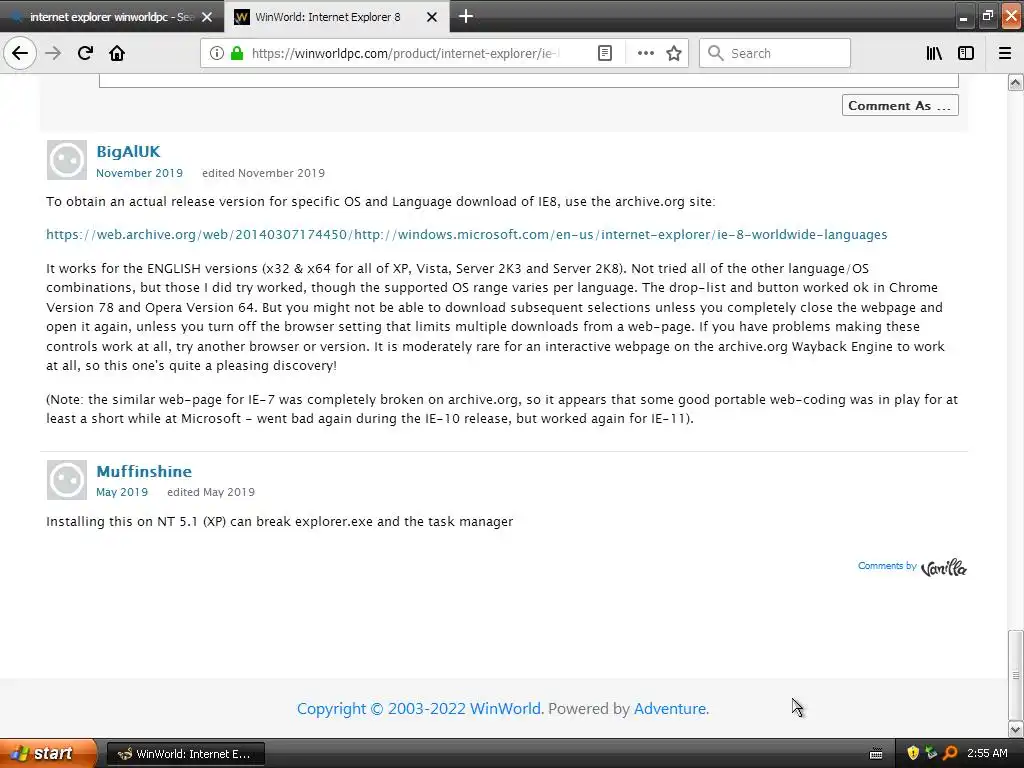Click the search magnifier icon
Screen dimensions: 1024x768
click(x=716, y=53)
